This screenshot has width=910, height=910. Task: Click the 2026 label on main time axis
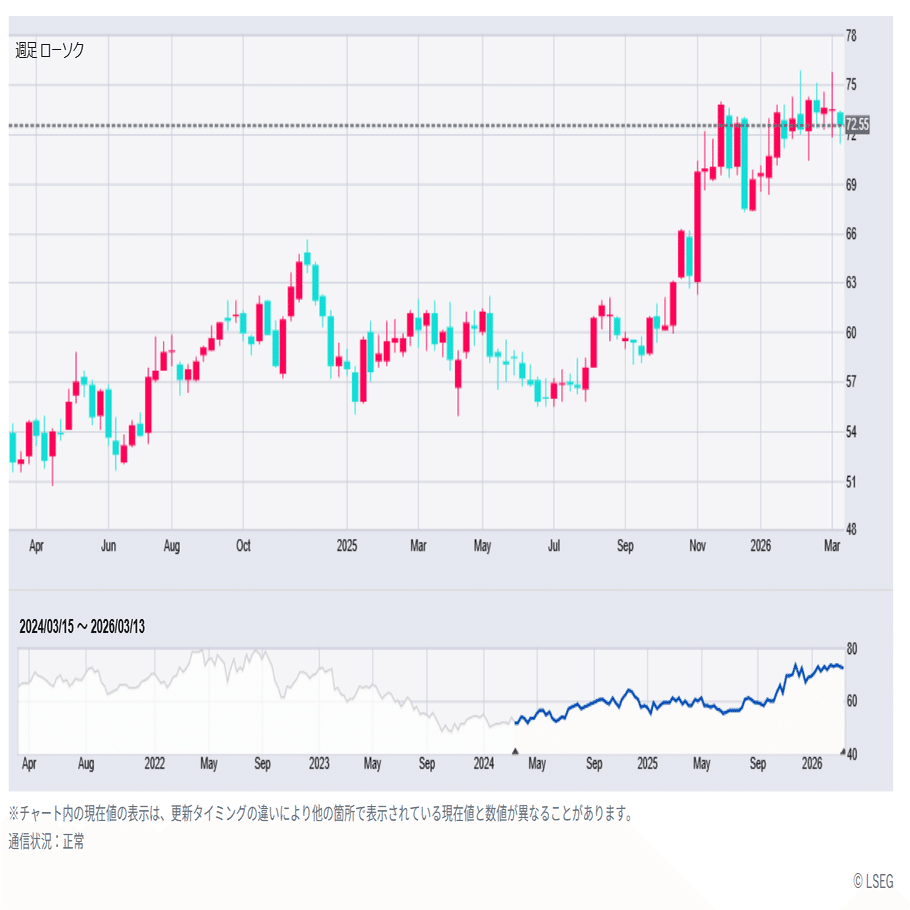point(760,546)
